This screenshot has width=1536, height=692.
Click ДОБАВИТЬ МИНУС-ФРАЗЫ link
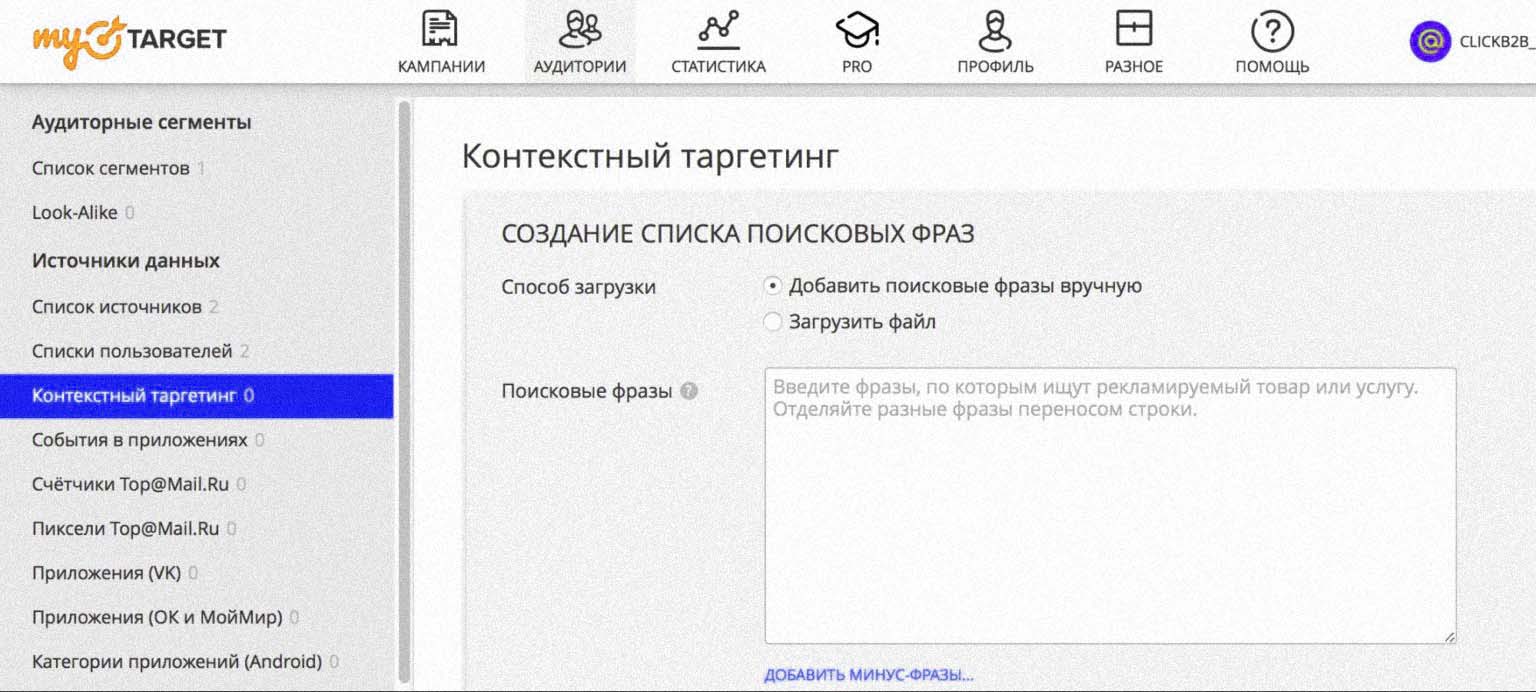tap(869, 675)
